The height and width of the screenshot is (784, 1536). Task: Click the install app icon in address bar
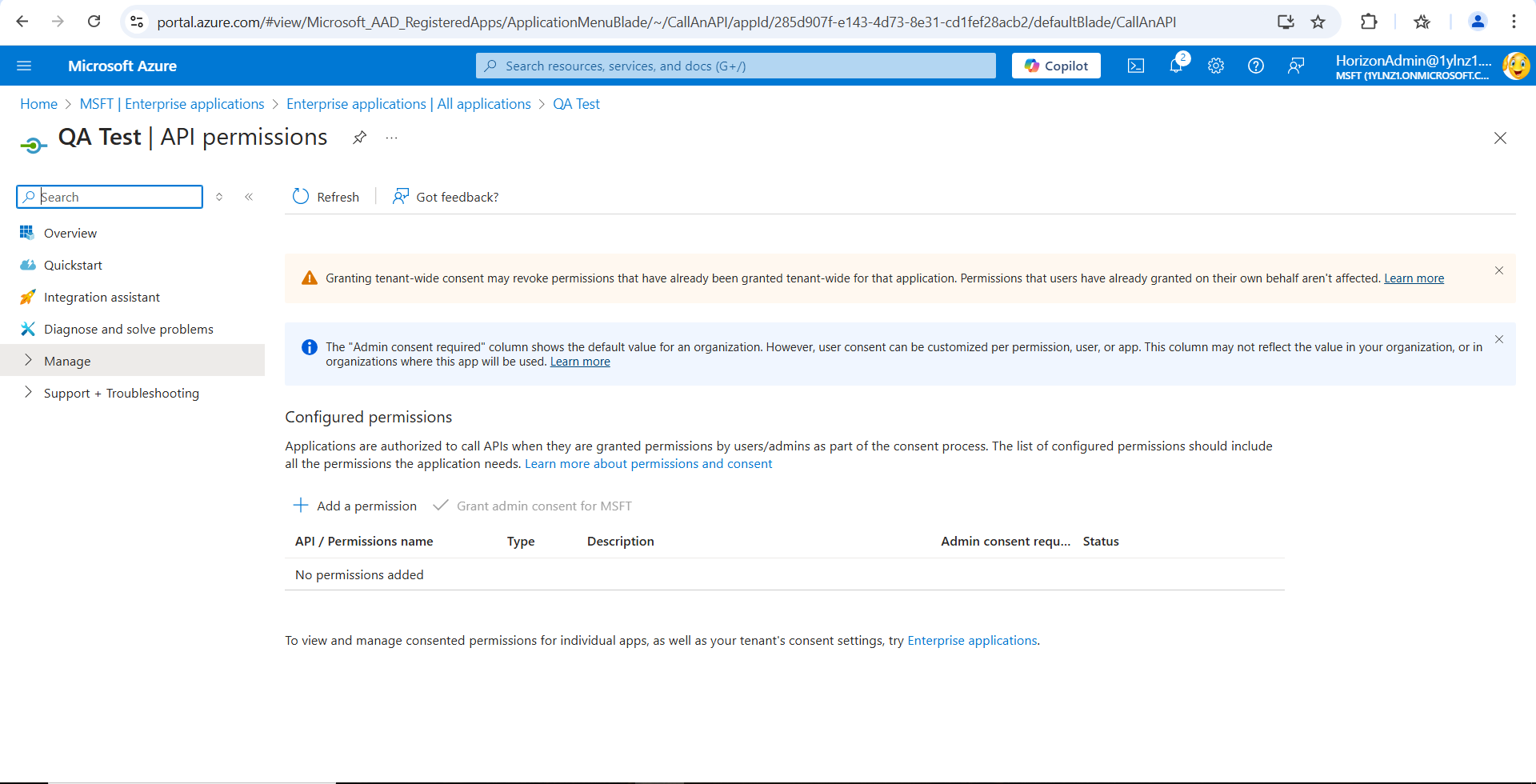(1286, 22)
